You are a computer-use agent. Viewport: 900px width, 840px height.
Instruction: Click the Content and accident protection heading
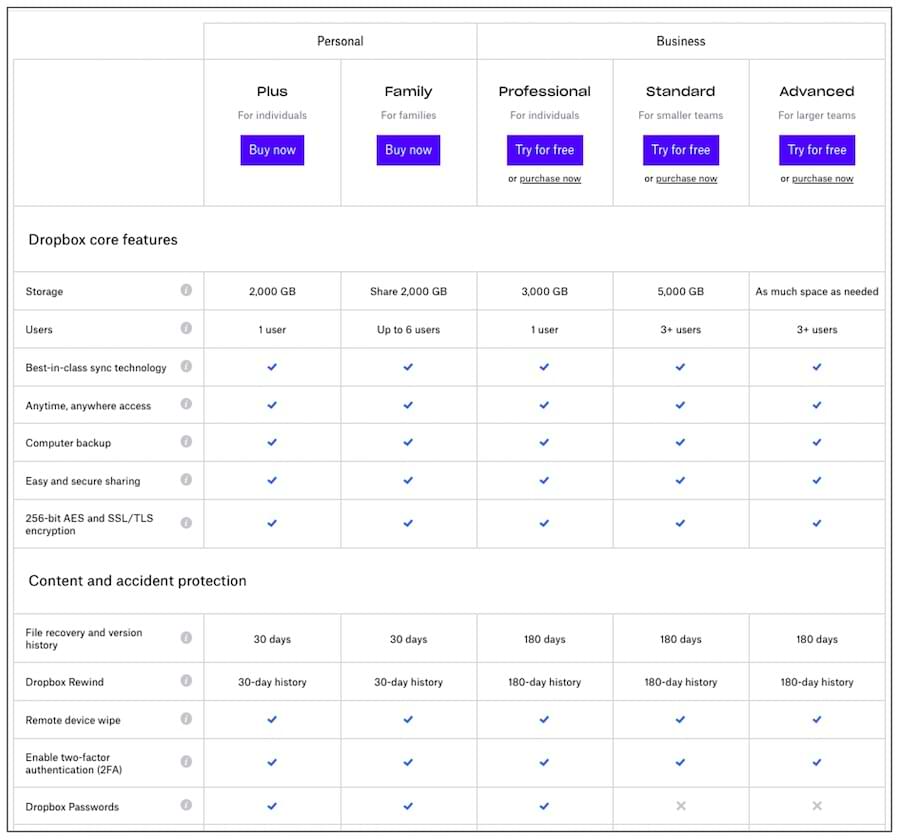pyautogui.click(x=138, y=581)
